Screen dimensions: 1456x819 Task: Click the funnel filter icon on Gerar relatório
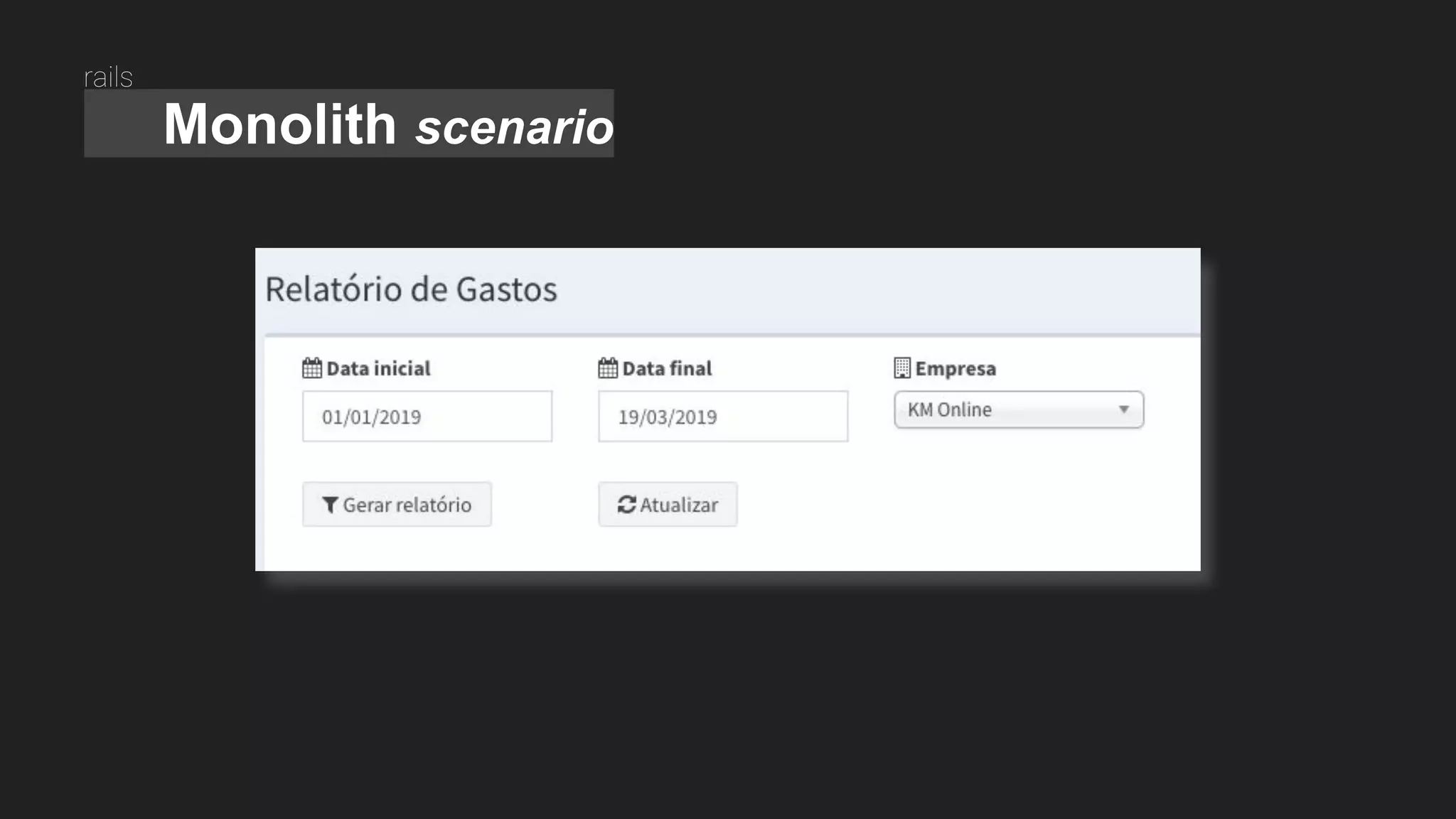pyautogui.click(x=330, y=505)
